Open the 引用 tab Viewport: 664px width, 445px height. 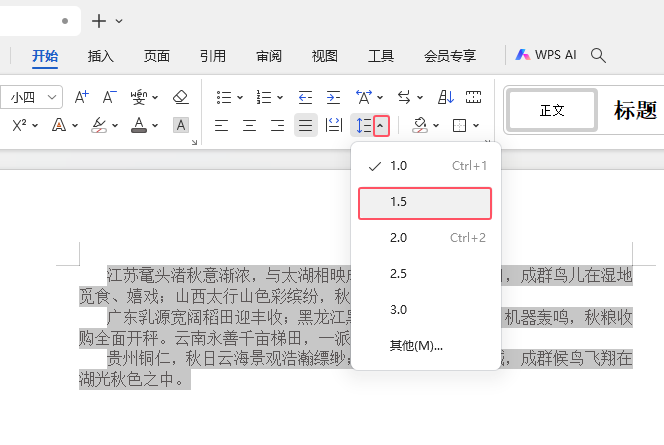tap(213, 56)
